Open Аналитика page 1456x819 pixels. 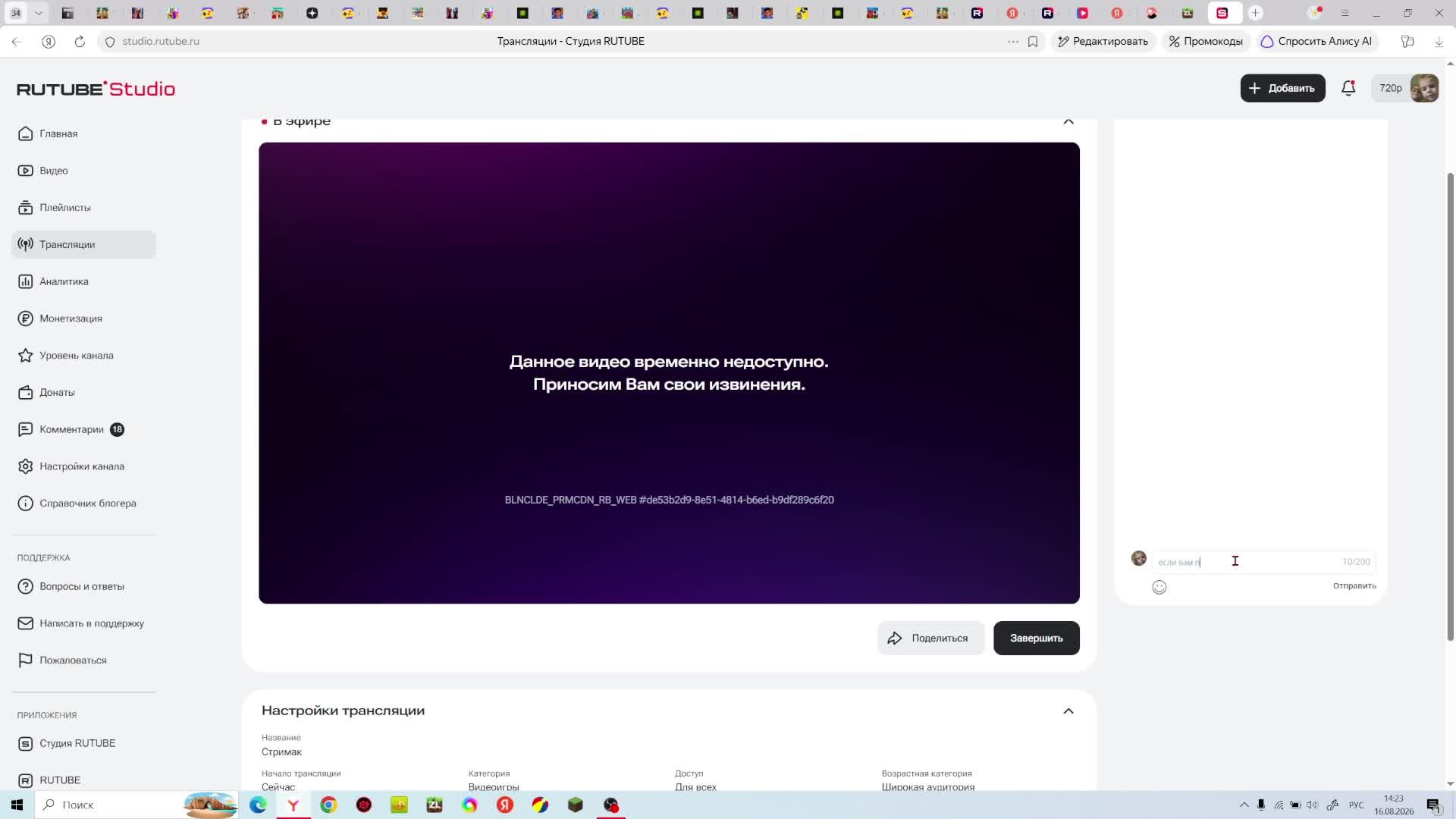click(x=83, y=281)
